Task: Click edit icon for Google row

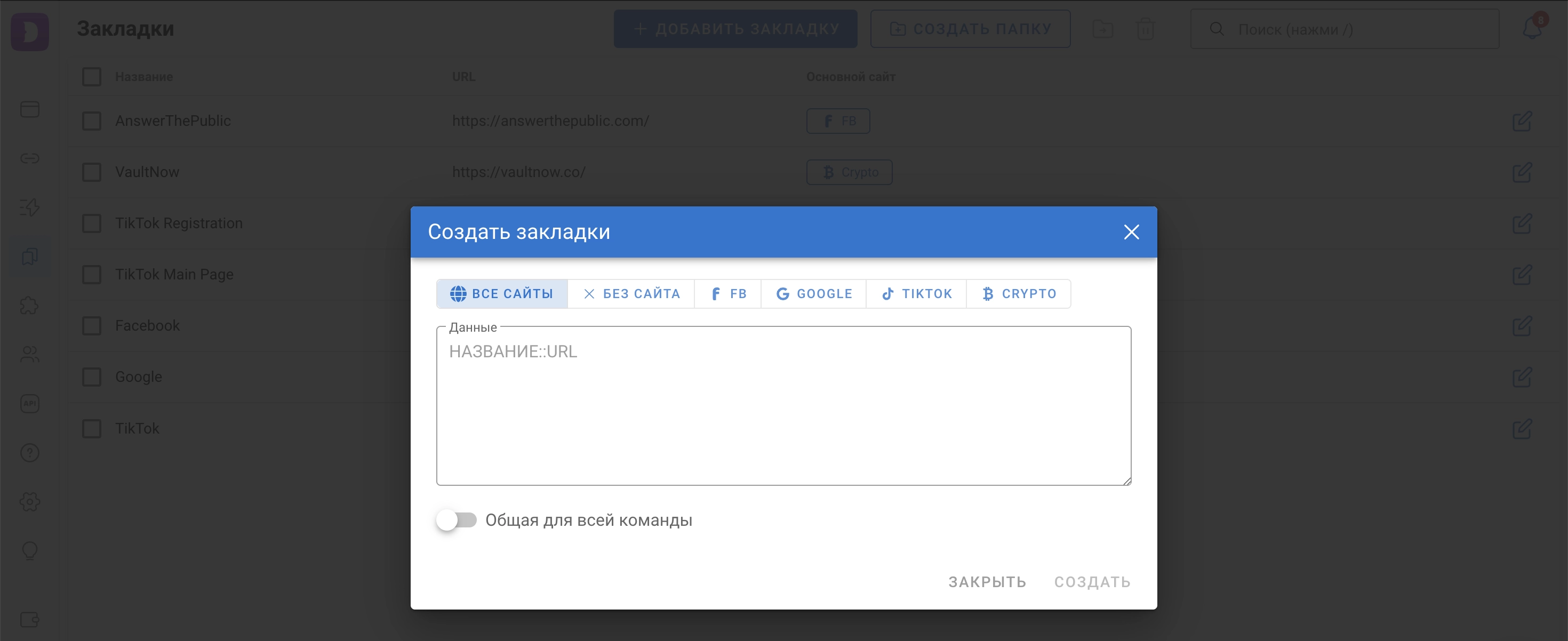Action: (1522, 377)
